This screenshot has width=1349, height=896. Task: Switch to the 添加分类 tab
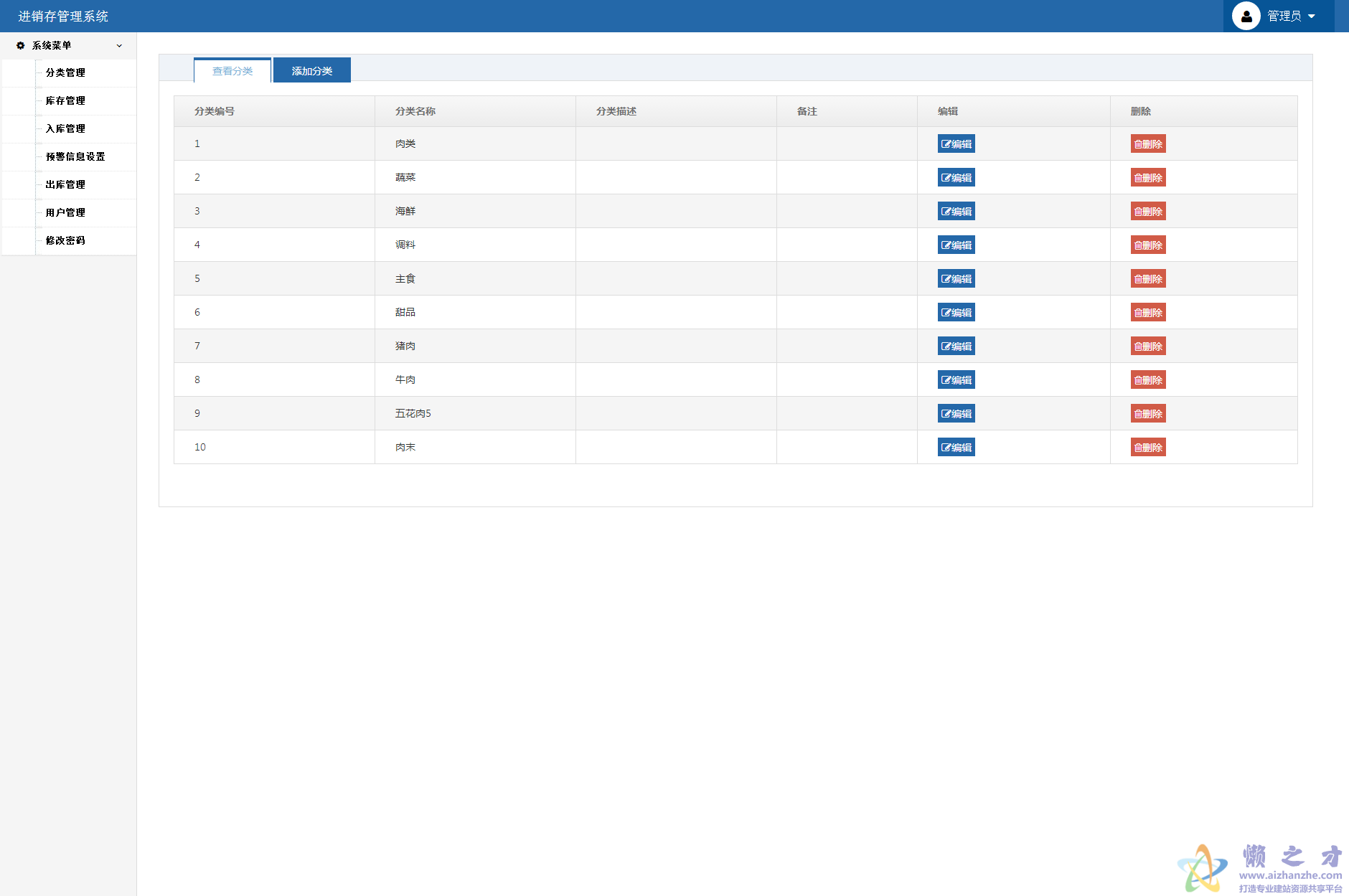(311, 71)
